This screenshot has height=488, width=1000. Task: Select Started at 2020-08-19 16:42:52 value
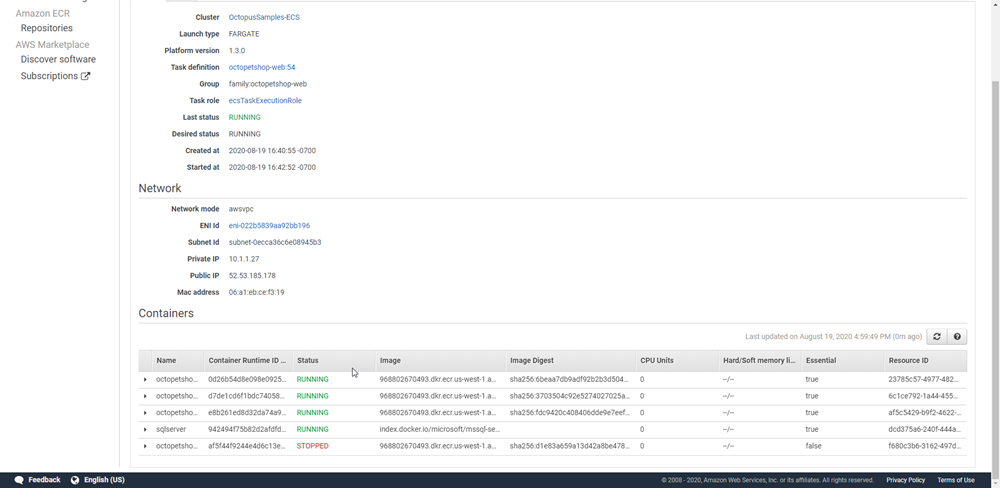point(272,167)
